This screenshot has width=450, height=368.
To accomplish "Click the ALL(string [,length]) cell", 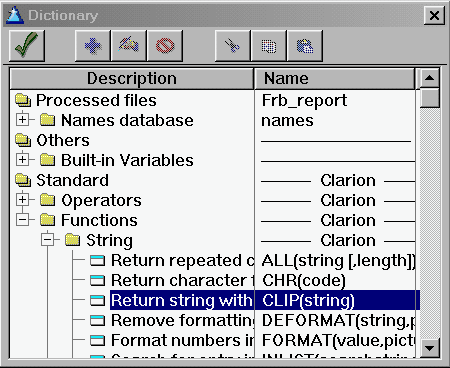I will pos(338,260).
